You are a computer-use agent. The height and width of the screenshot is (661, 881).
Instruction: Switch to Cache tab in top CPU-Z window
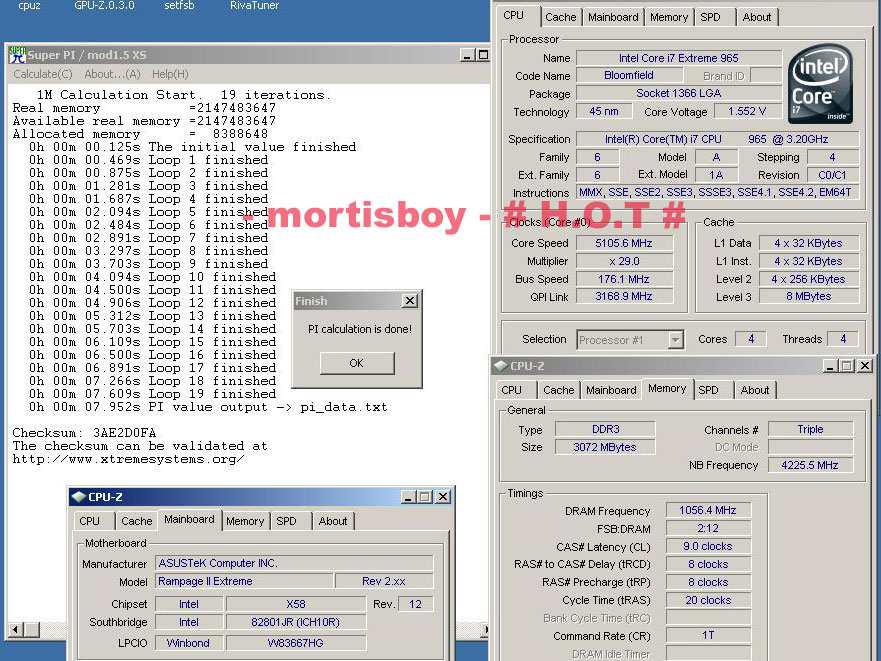coord(560,17)
